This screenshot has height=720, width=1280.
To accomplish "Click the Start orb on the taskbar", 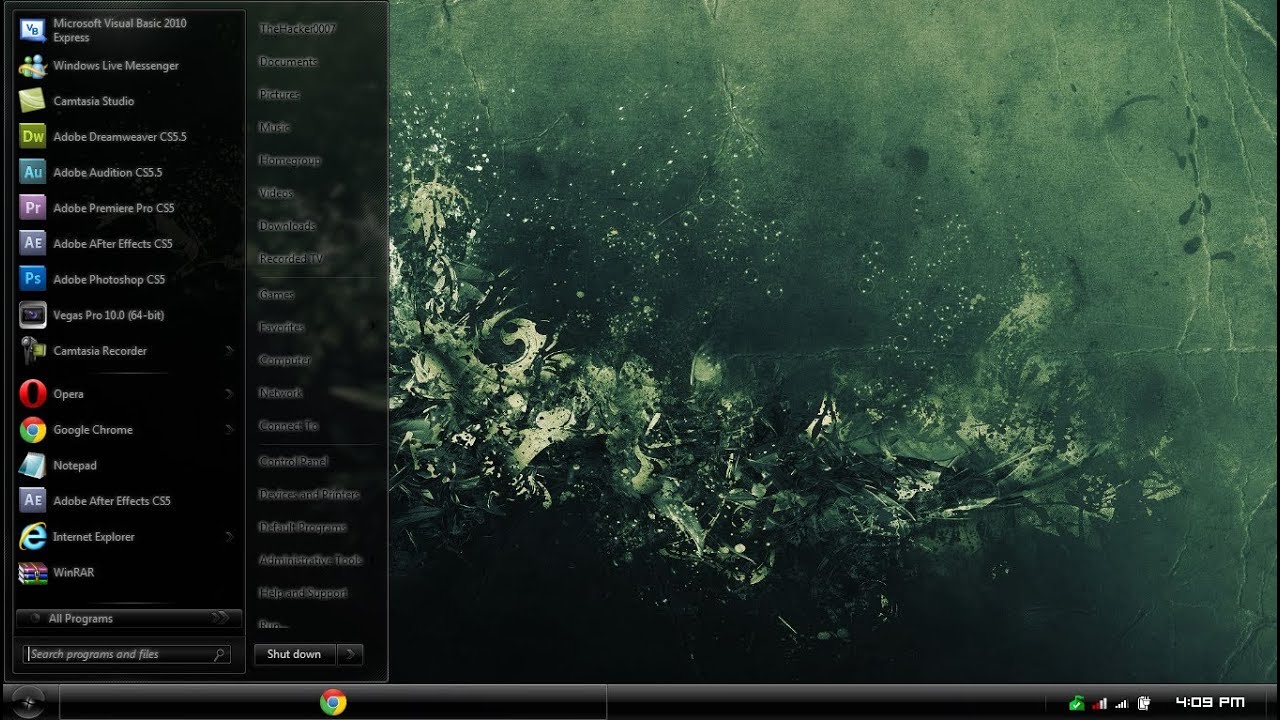I will pyautogui.click(x=28, y=703).
